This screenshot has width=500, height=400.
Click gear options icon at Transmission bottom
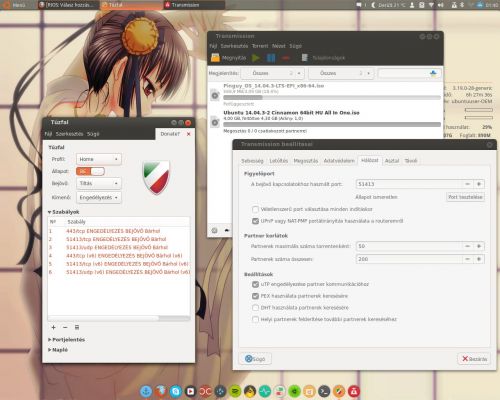coord(215,230)
